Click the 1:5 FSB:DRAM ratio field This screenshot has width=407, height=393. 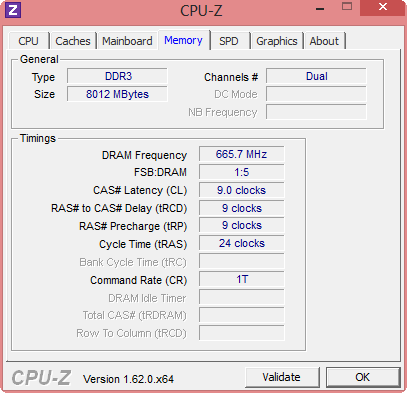click(242, 172)
